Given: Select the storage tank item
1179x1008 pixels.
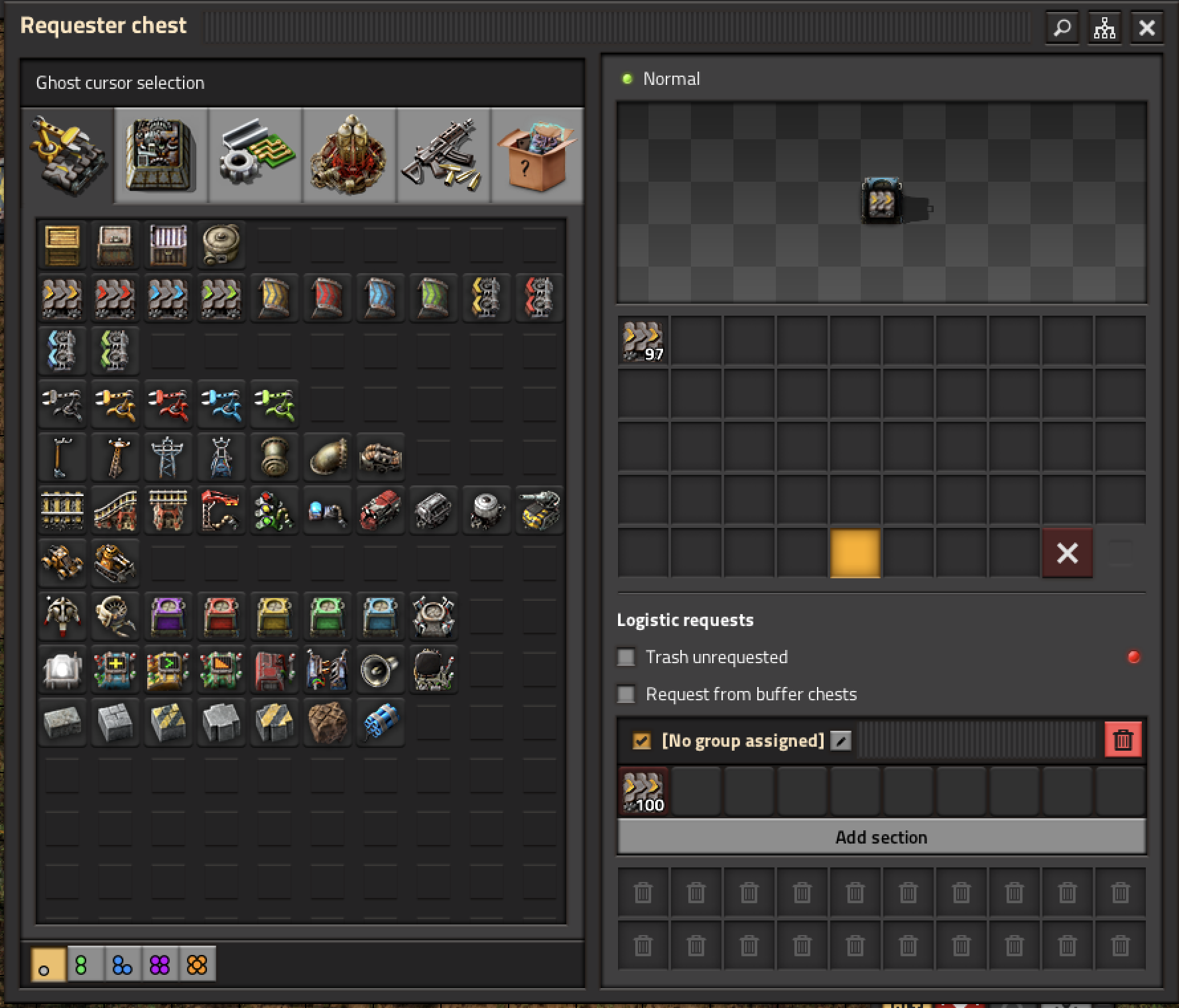Looking at the screenshot, I should 221,245.
